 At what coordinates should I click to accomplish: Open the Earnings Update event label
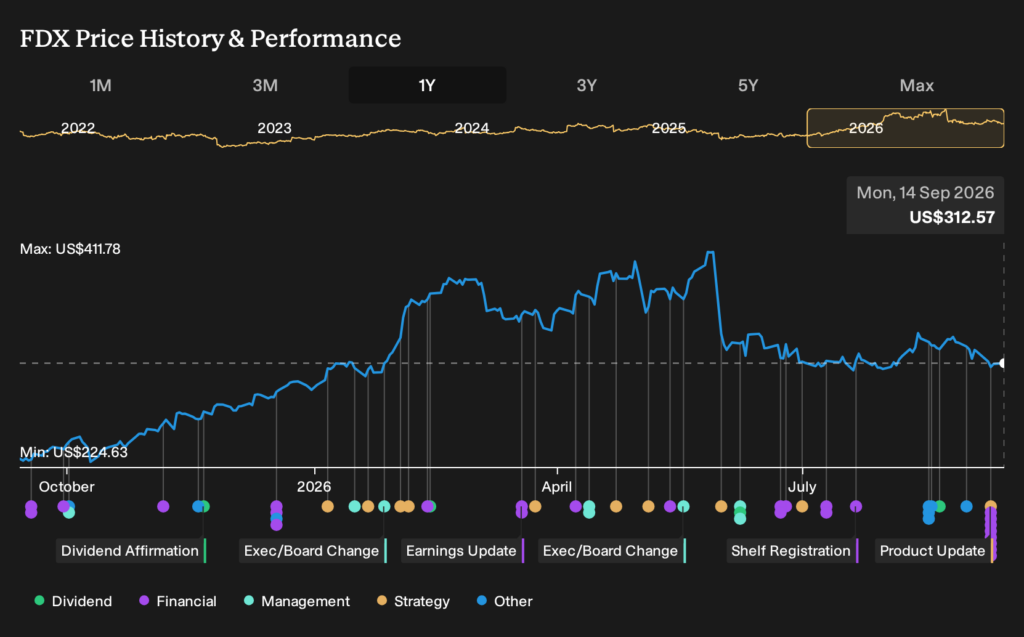(461, 551)
